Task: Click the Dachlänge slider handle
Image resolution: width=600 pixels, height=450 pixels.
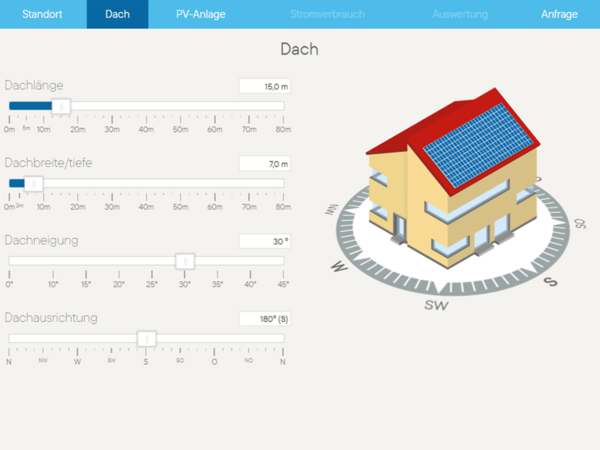Action: point(61,106)
